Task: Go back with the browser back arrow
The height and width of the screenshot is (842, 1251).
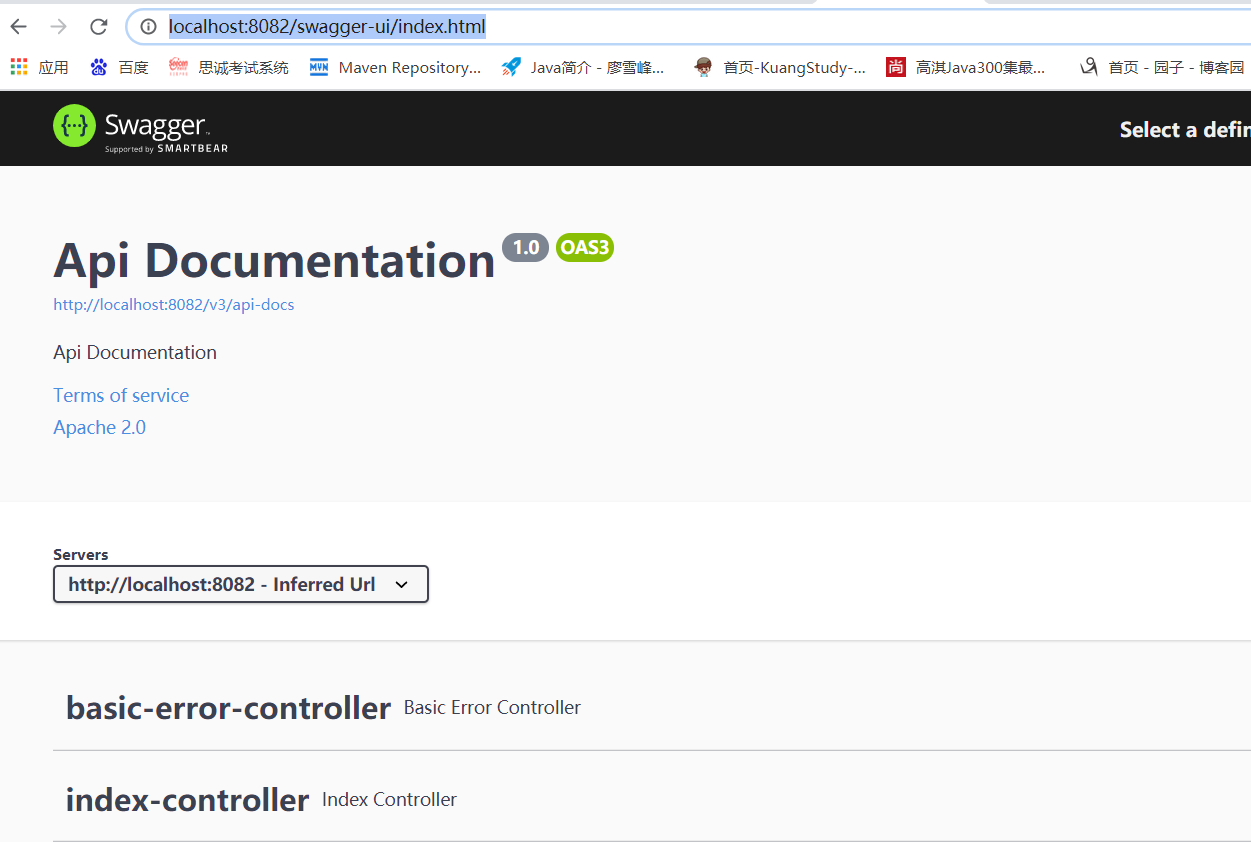Action: click(18, 27)
